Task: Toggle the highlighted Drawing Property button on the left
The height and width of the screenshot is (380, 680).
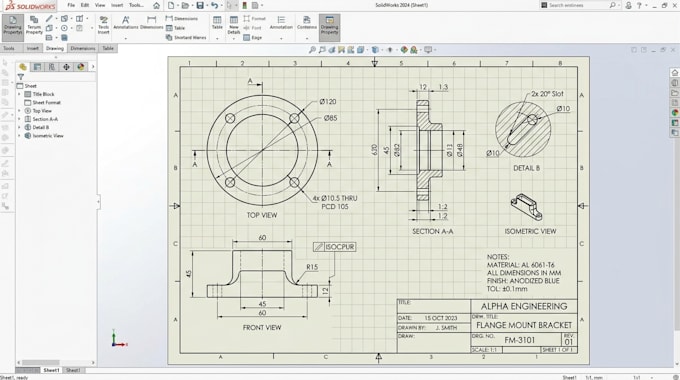Action: pos(13,27)
